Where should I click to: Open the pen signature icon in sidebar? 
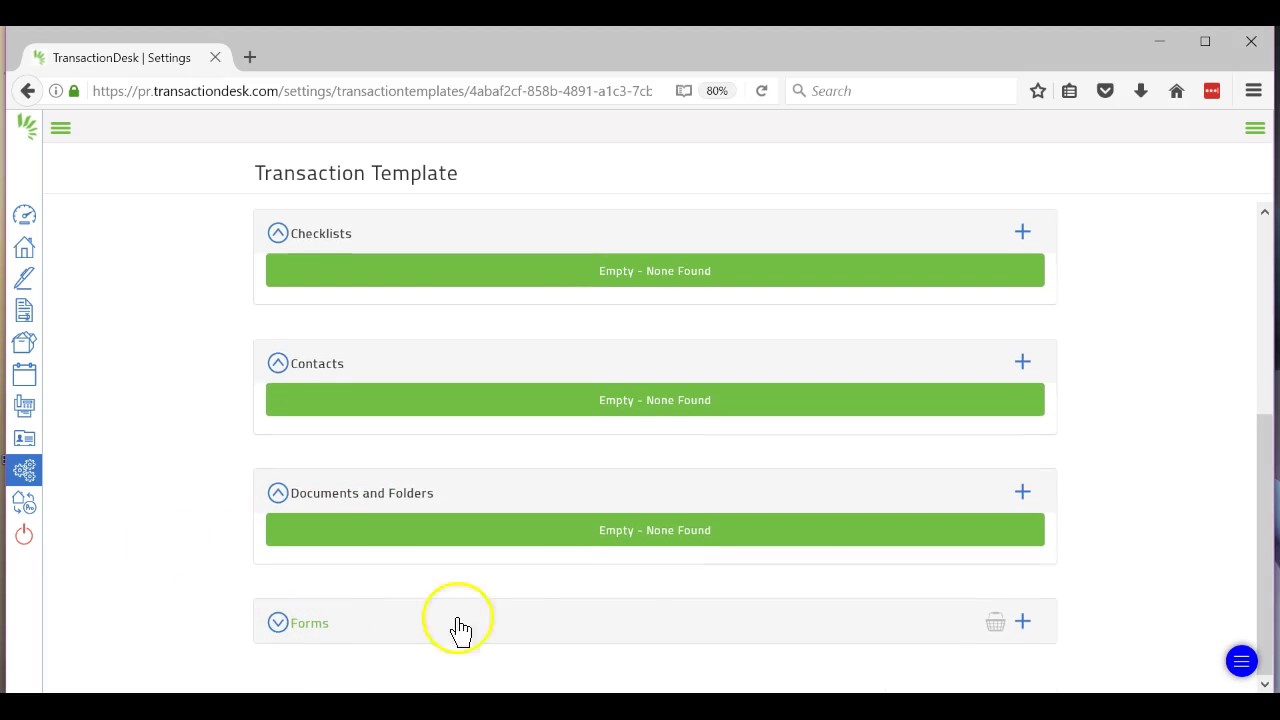24,279
